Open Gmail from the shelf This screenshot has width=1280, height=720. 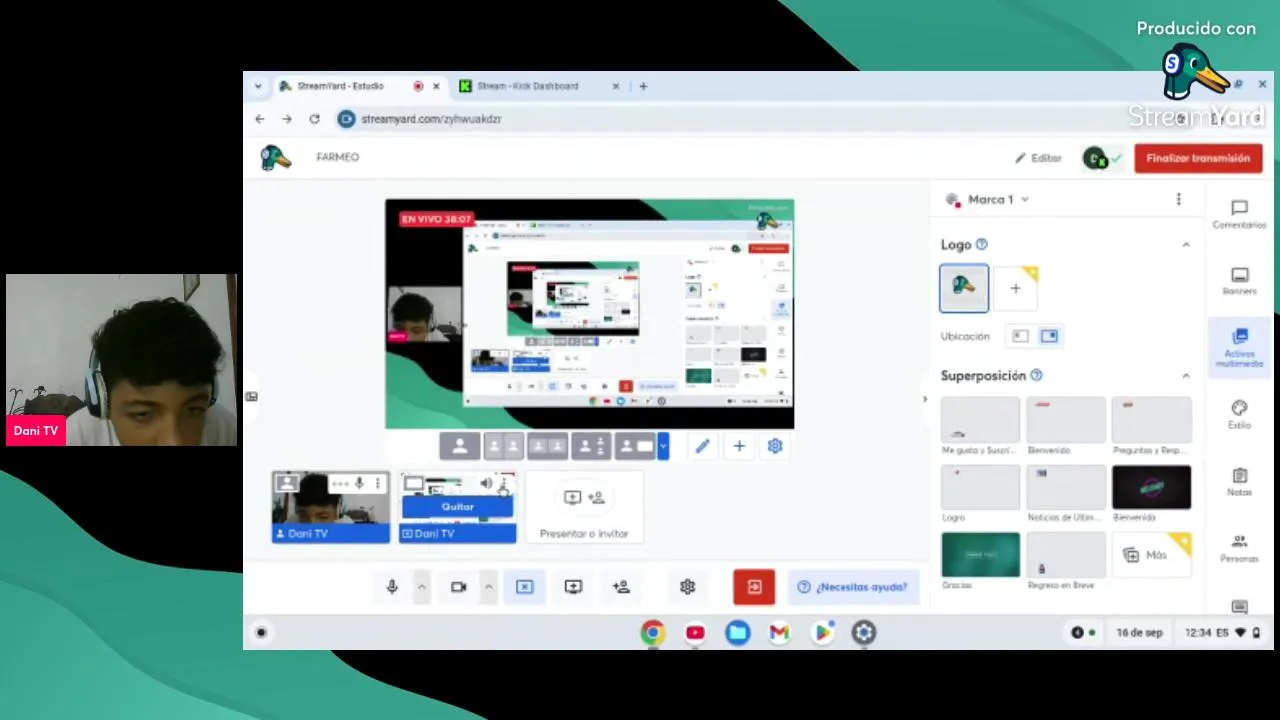click(x=780, y=632)
